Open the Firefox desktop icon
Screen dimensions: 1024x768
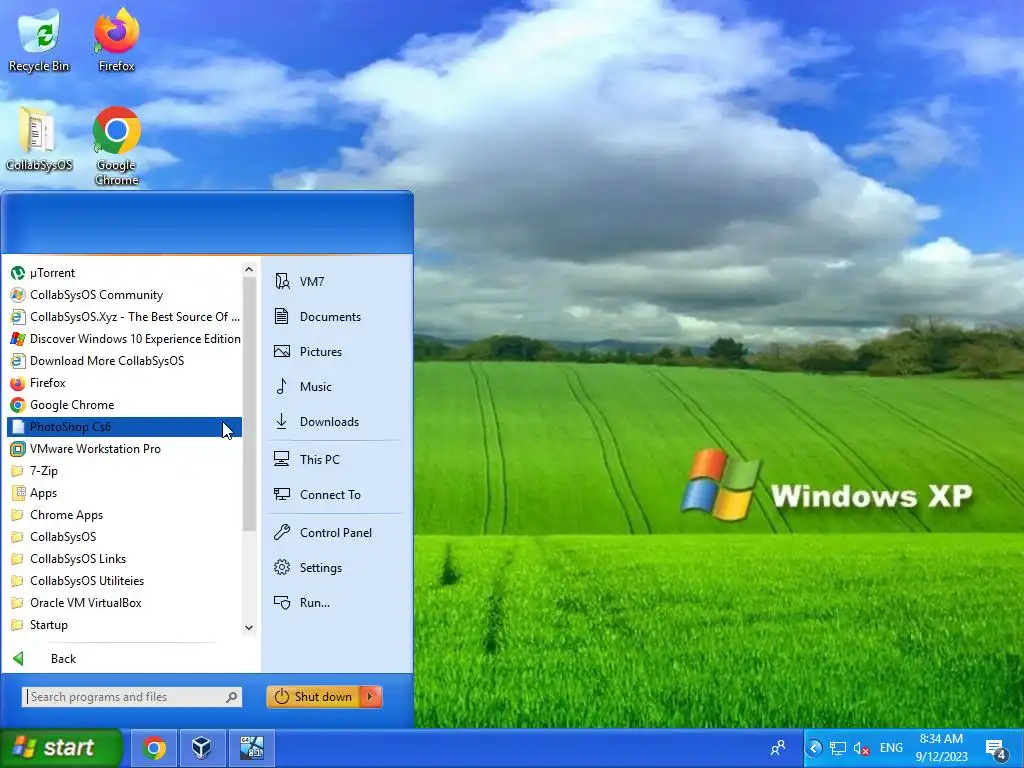(116, 39)
